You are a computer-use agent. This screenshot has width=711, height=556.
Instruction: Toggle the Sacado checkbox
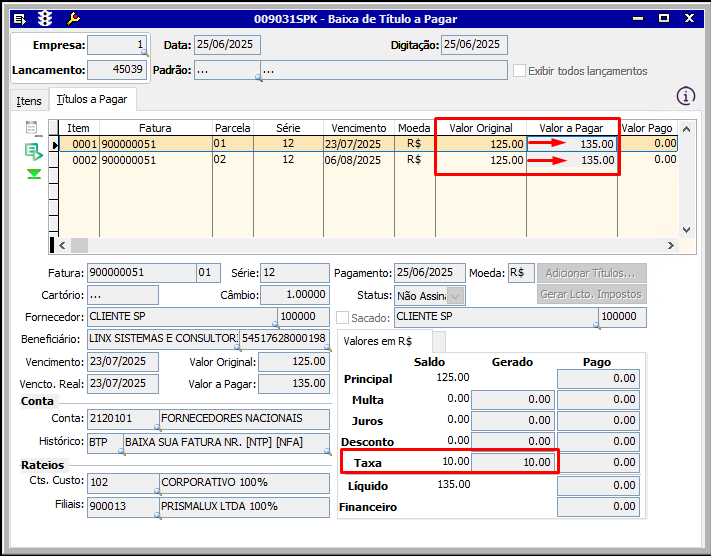tap(343, 318)
